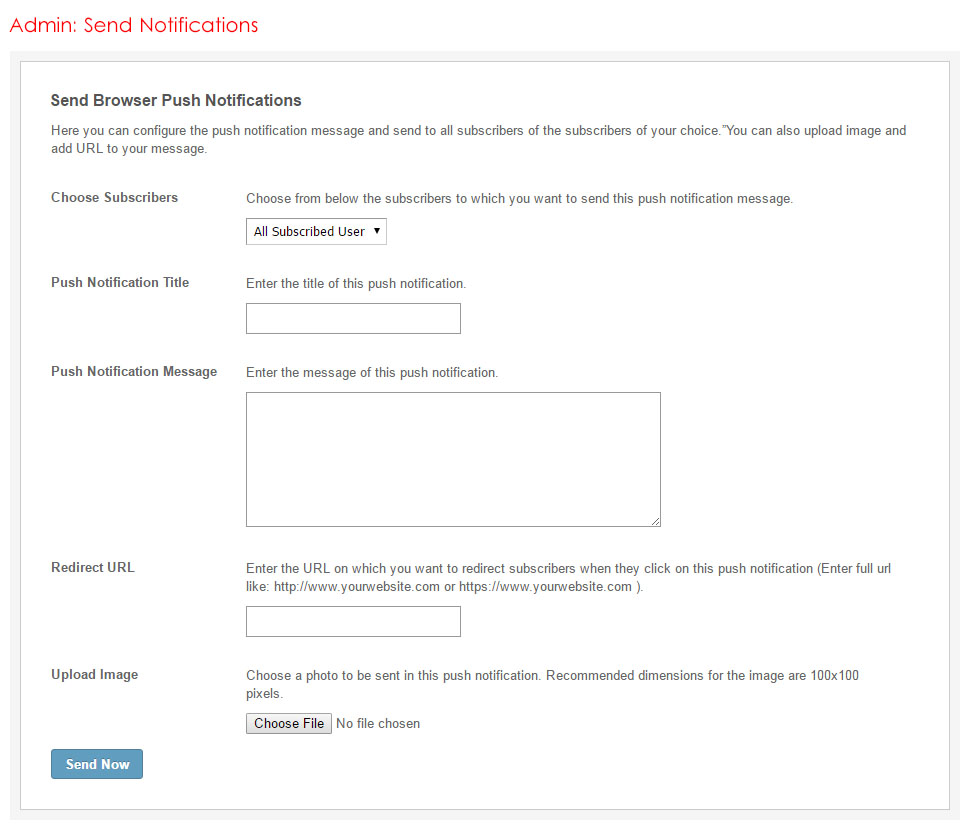The image size is (971, 831).
Task: Click inside the Push Notification Message textarea
Action: 453,459
